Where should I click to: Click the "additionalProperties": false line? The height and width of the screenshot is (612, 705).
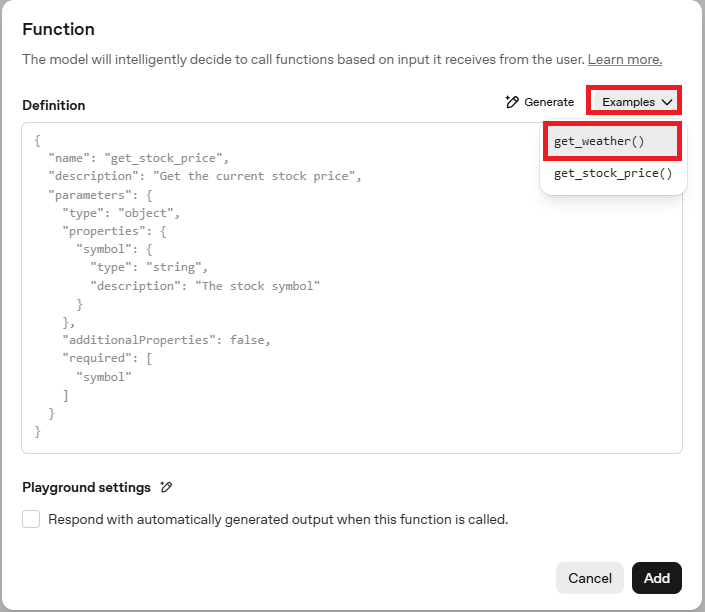point(166,340)
